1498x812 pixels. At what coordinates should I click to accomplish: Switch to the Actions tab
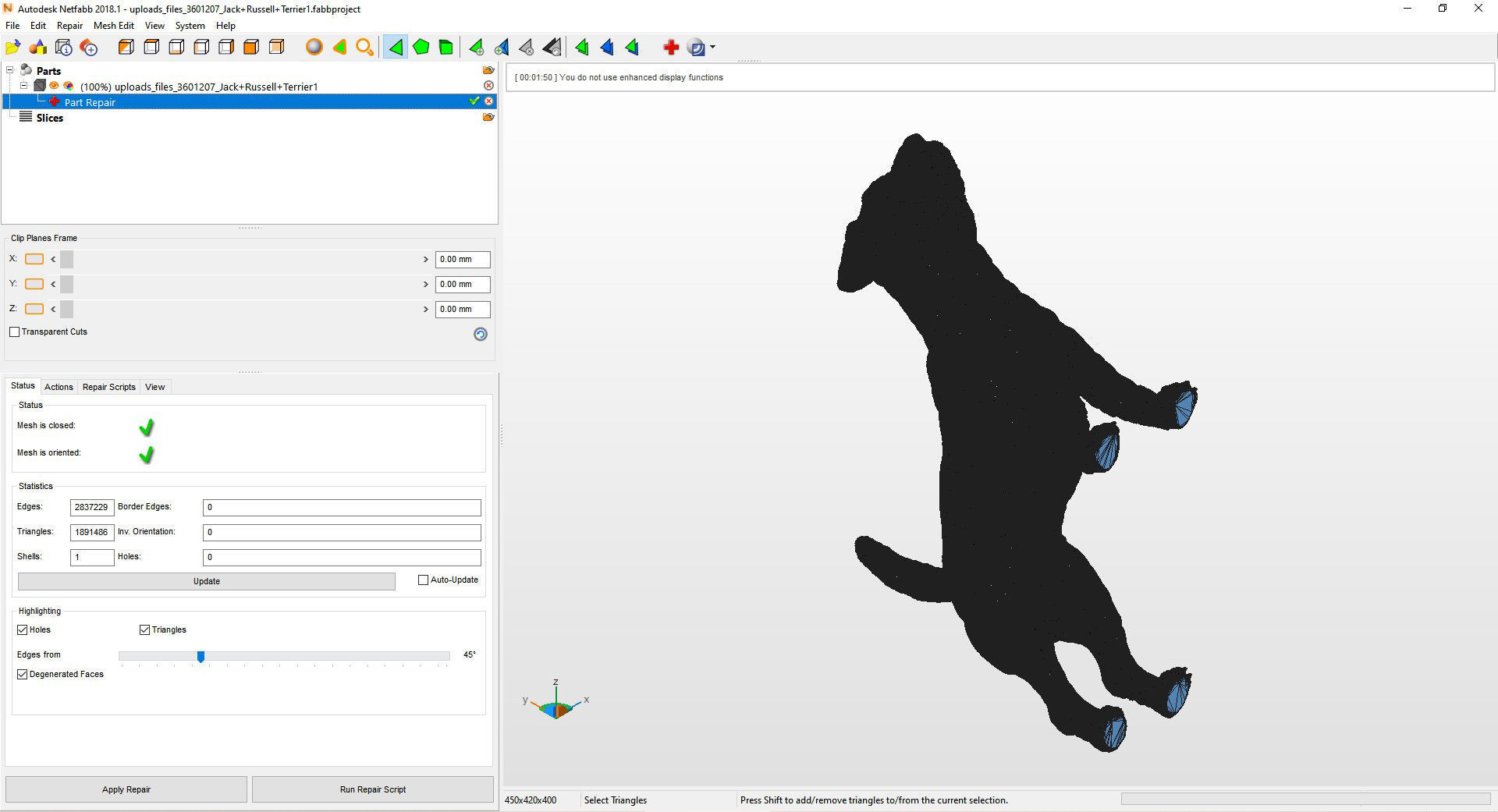(59, 387)
